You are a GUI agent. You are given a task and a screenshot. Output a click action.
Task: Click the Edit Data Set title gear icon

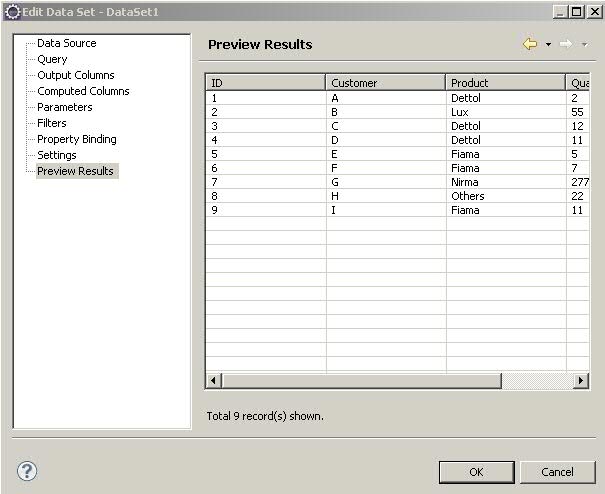pos(13,12)
